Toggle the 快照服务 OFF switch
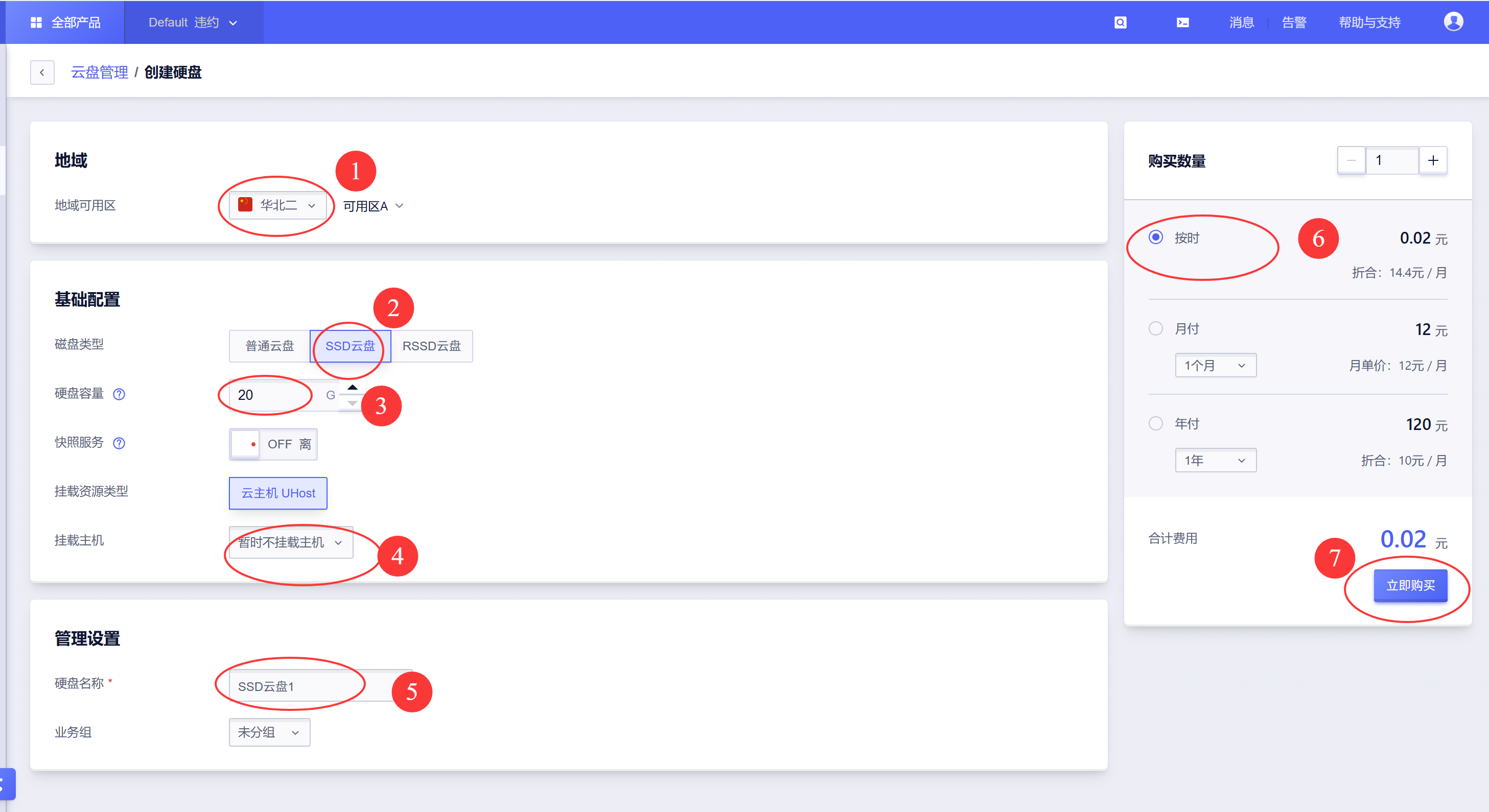Viewport: 1489px width, 812px height. click(273, 444)
